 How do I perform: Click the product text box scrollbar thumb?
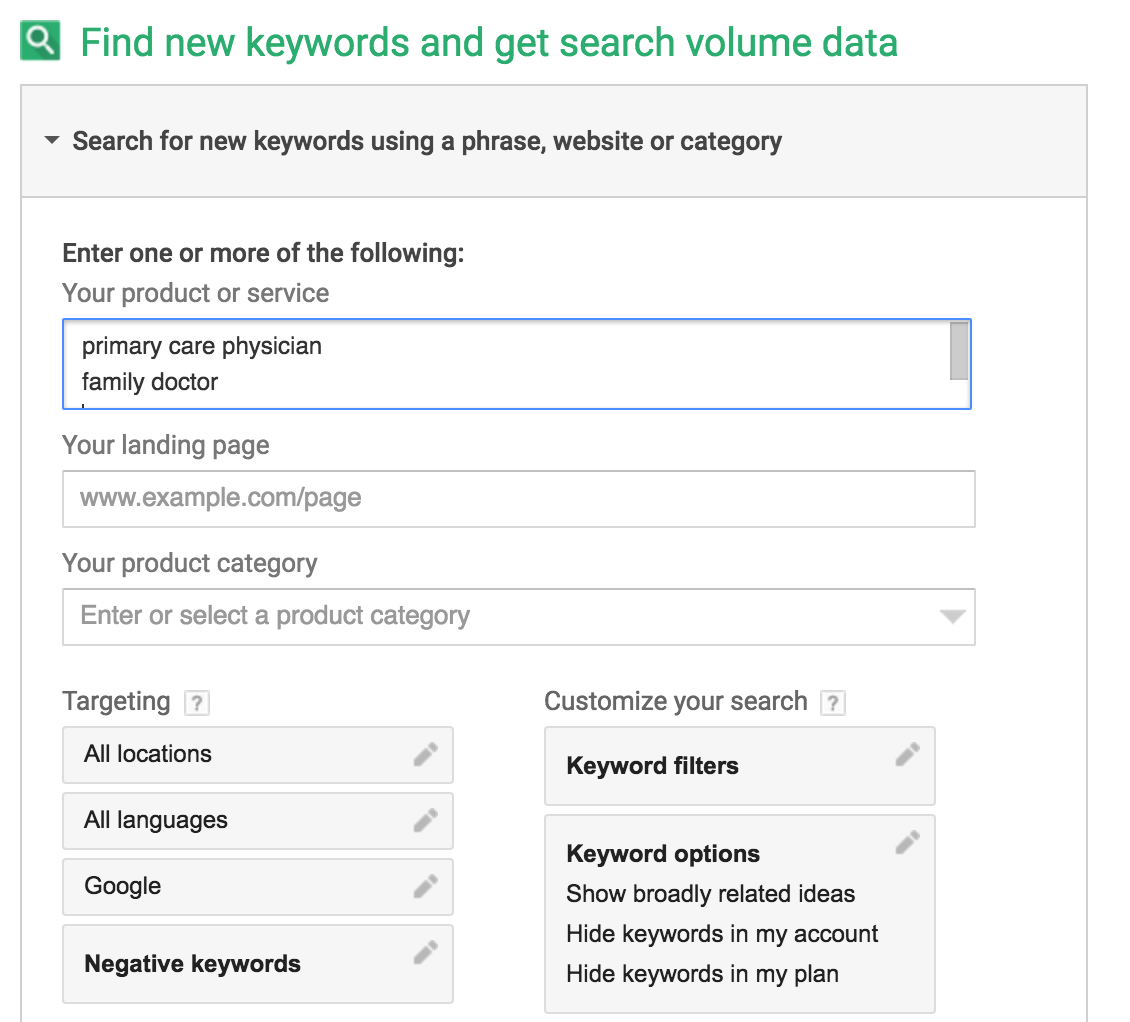[958, 351]
